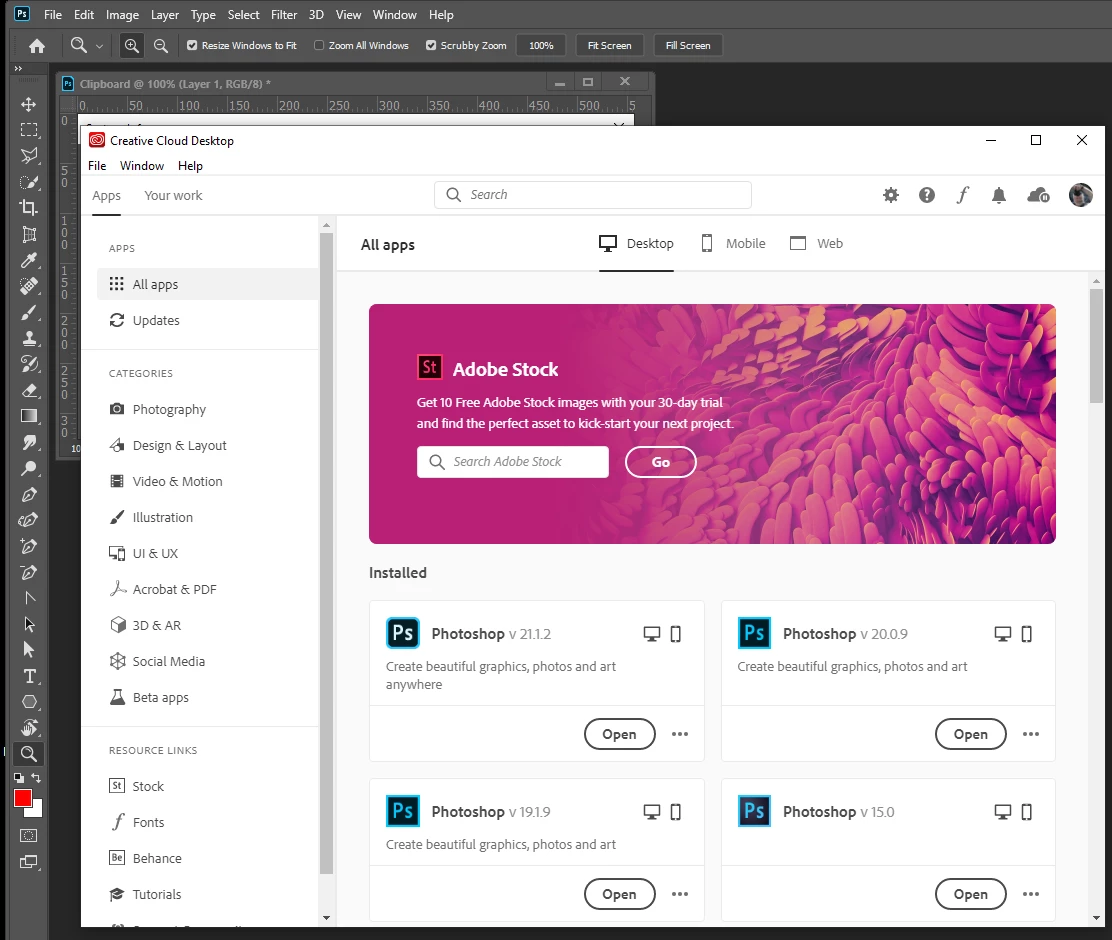
Task: Open Photoshop Filter menu
Action: tap(284, 15)
